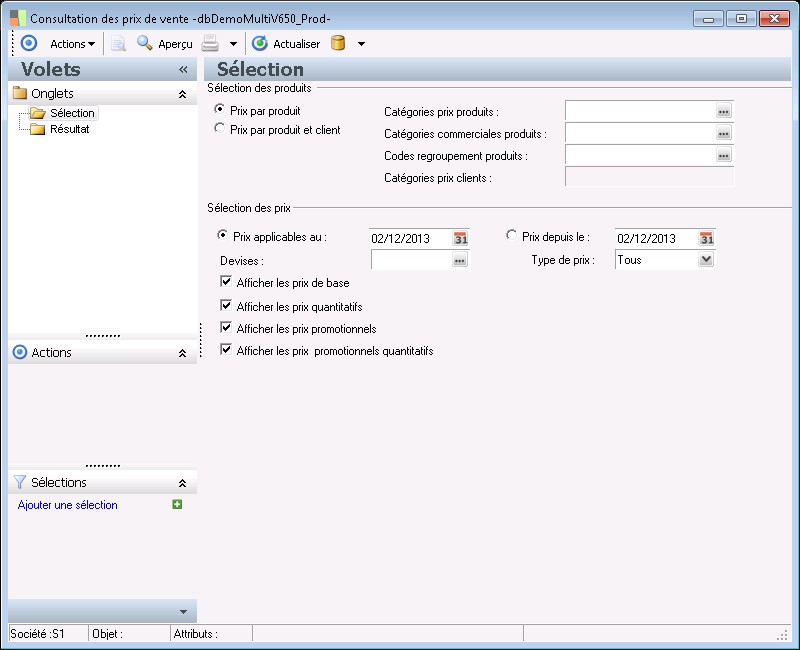Screen dimensions: 800x650
Task: Collapse the Volets side pane
Action: tap(183, 70)
